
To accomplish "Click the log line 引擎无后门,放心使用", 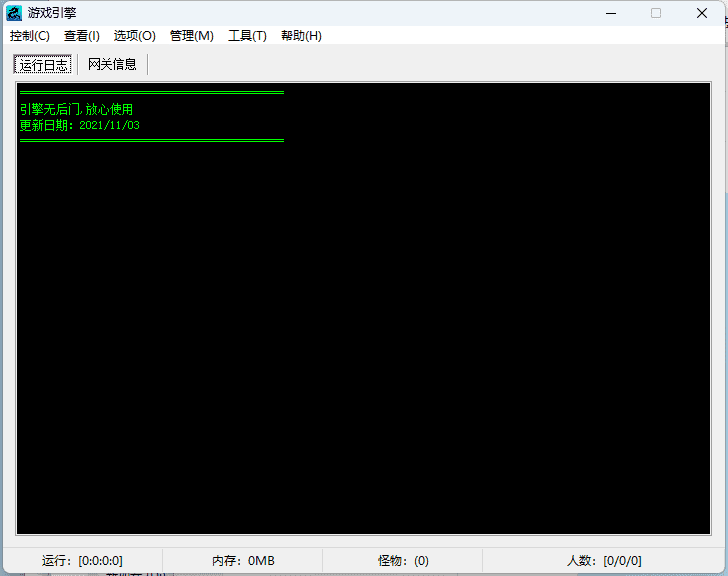I will [77, 109].
